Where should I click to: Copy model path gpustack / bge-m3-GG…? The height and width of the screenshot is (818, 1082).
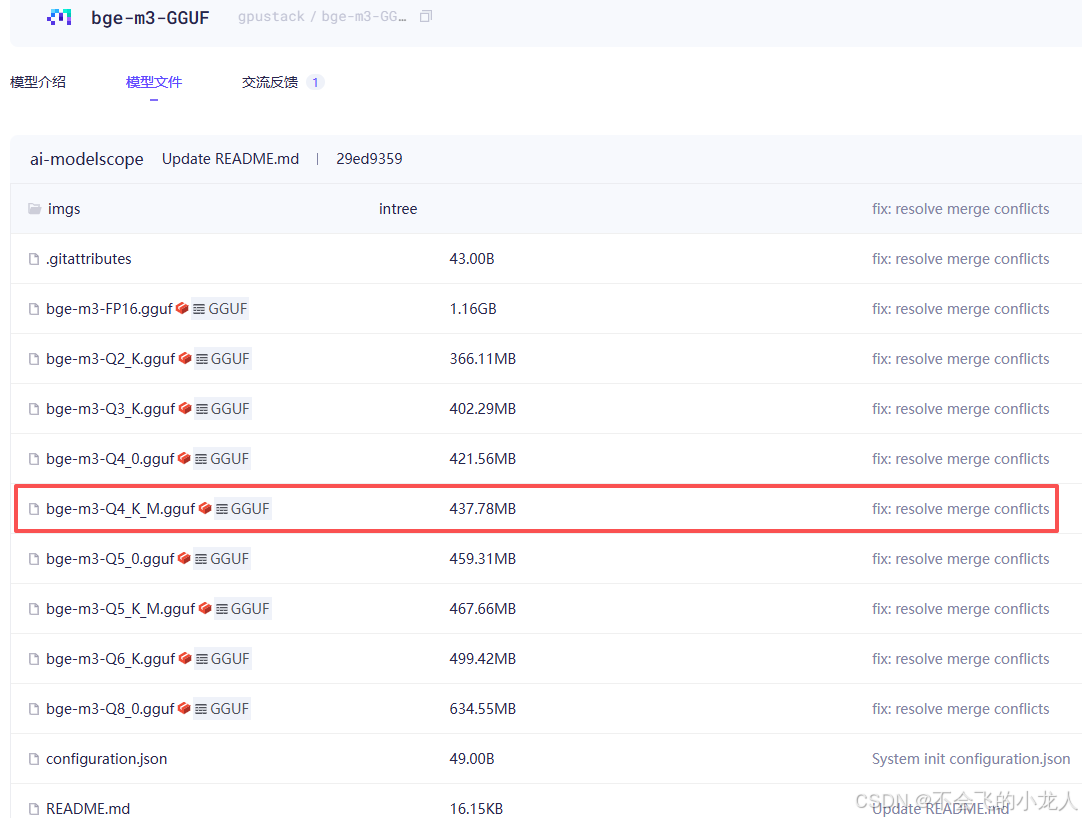pos(426,16)
